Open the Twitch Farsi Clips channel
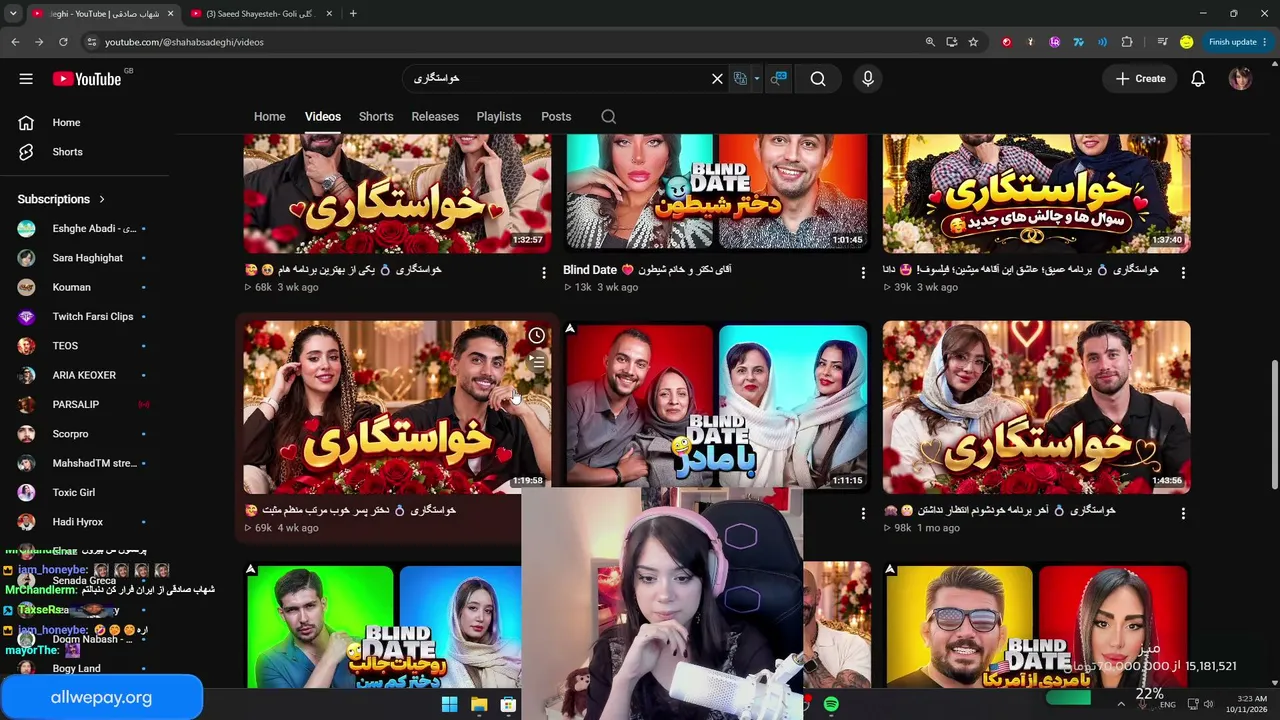This screenshot has width=1280, height=720. [84, 317]
